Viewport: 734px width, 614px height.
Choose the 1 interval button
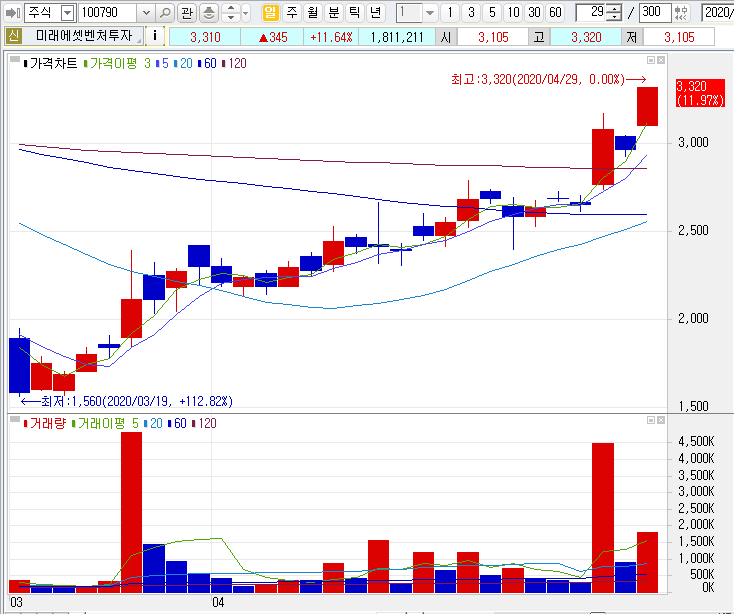[450, 13]
